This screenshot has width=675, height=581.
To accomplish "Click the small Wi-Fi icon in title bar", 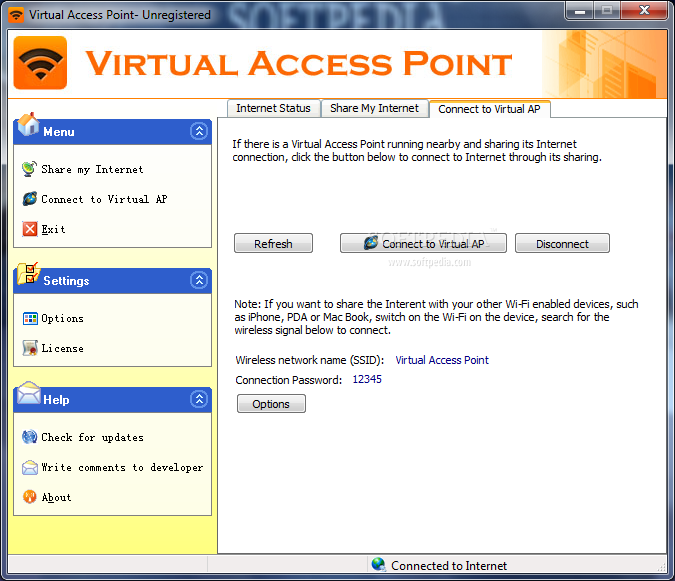I will [x=16, y=15].
